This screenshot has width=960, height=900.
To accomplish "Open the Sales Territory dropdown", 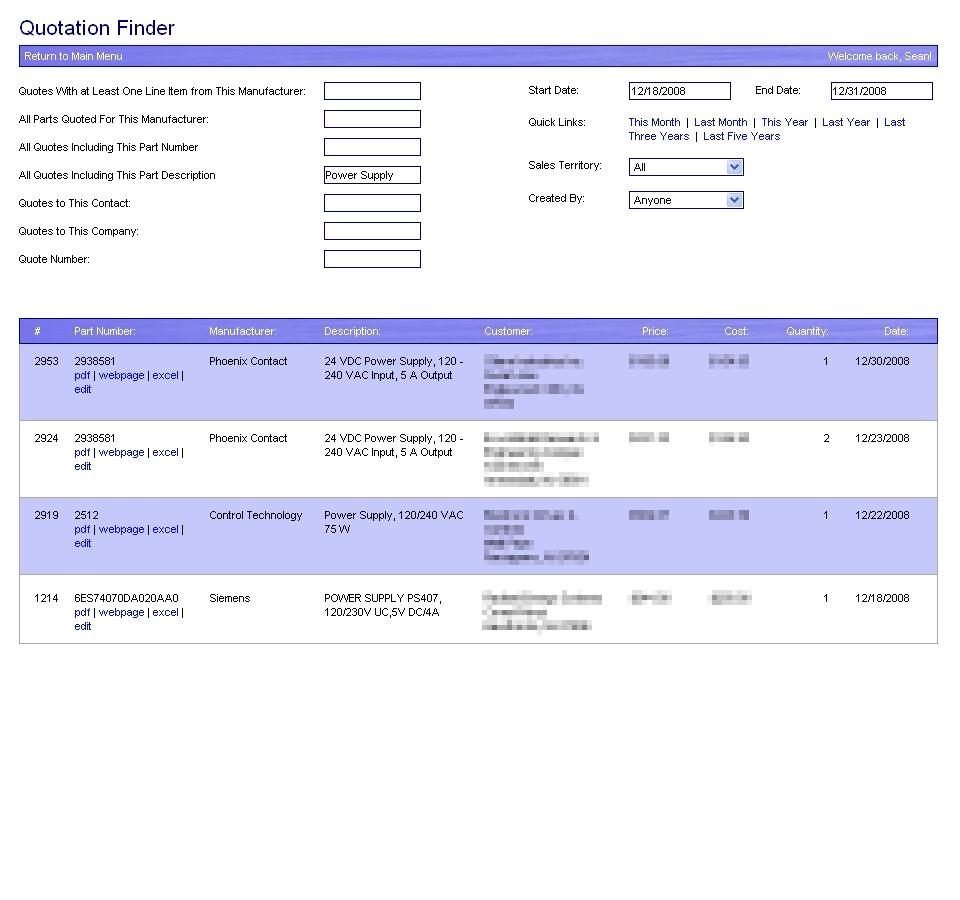I will point(686,167).
